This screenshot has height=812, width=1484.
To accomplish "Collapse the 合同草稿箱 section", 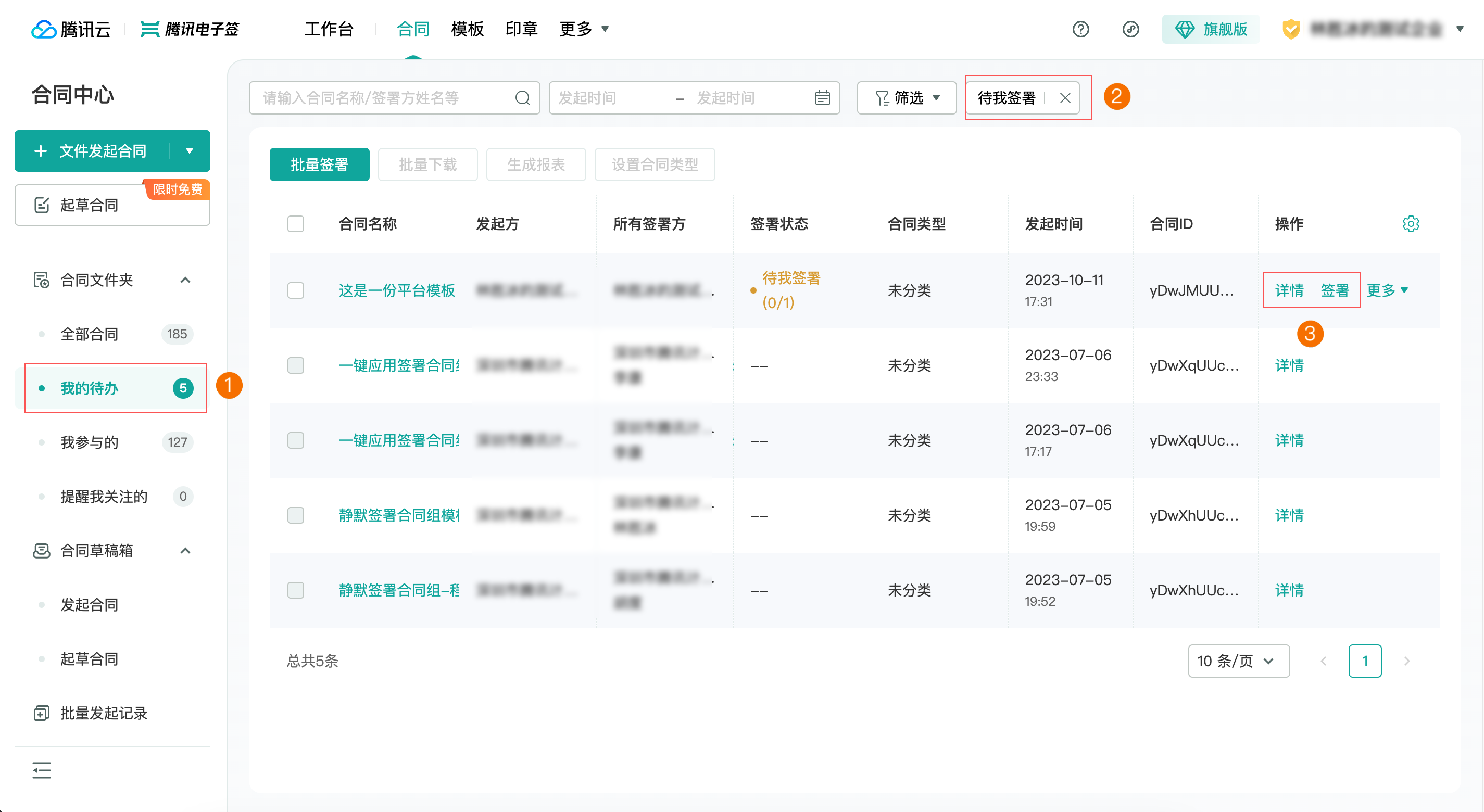I will 185,551.
